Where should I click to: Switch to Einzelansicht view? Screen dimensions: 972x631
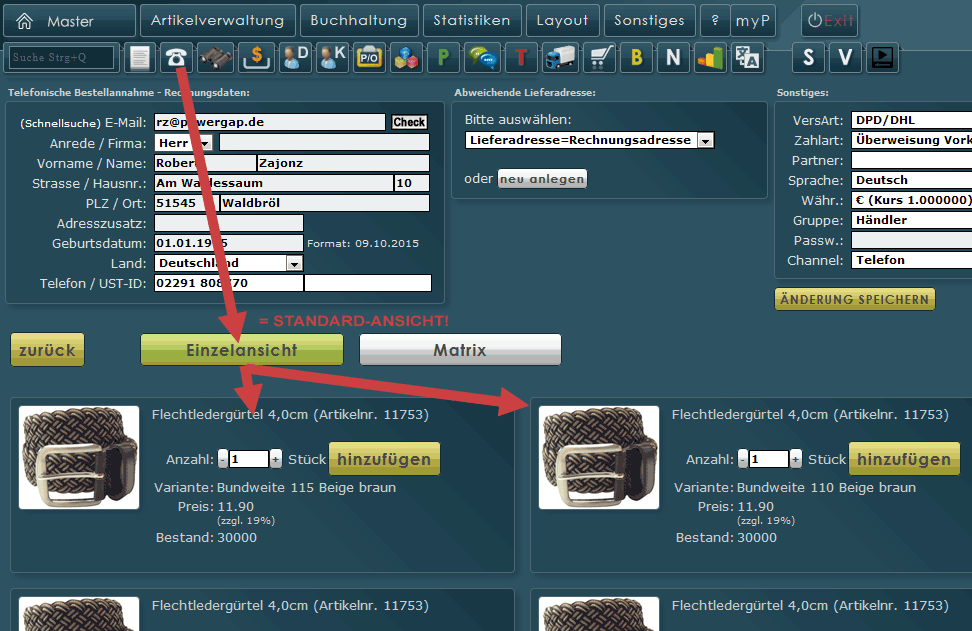[x=242, y=350]
